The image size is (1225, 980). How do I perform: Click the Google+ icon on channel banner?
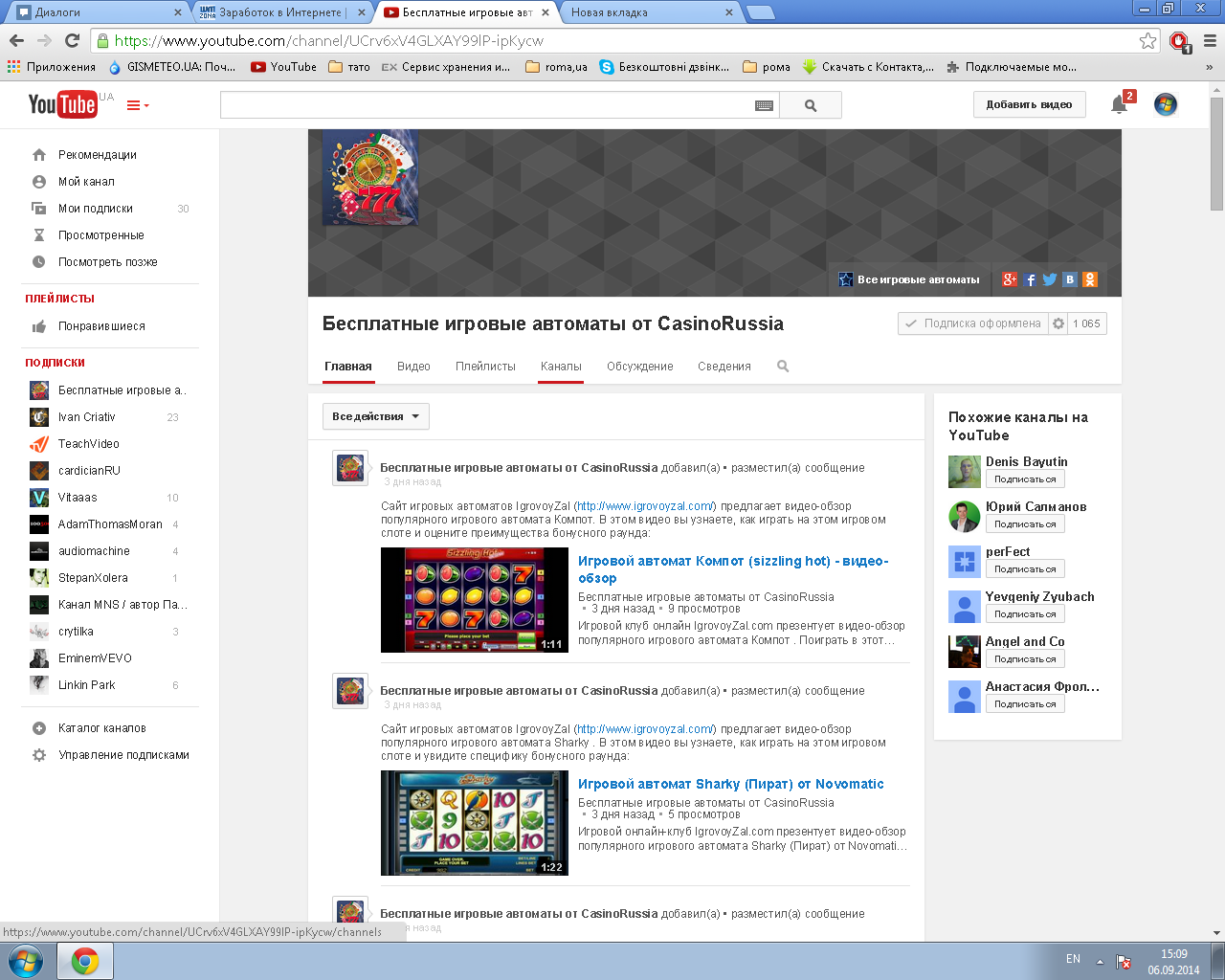click(1010, 279)
